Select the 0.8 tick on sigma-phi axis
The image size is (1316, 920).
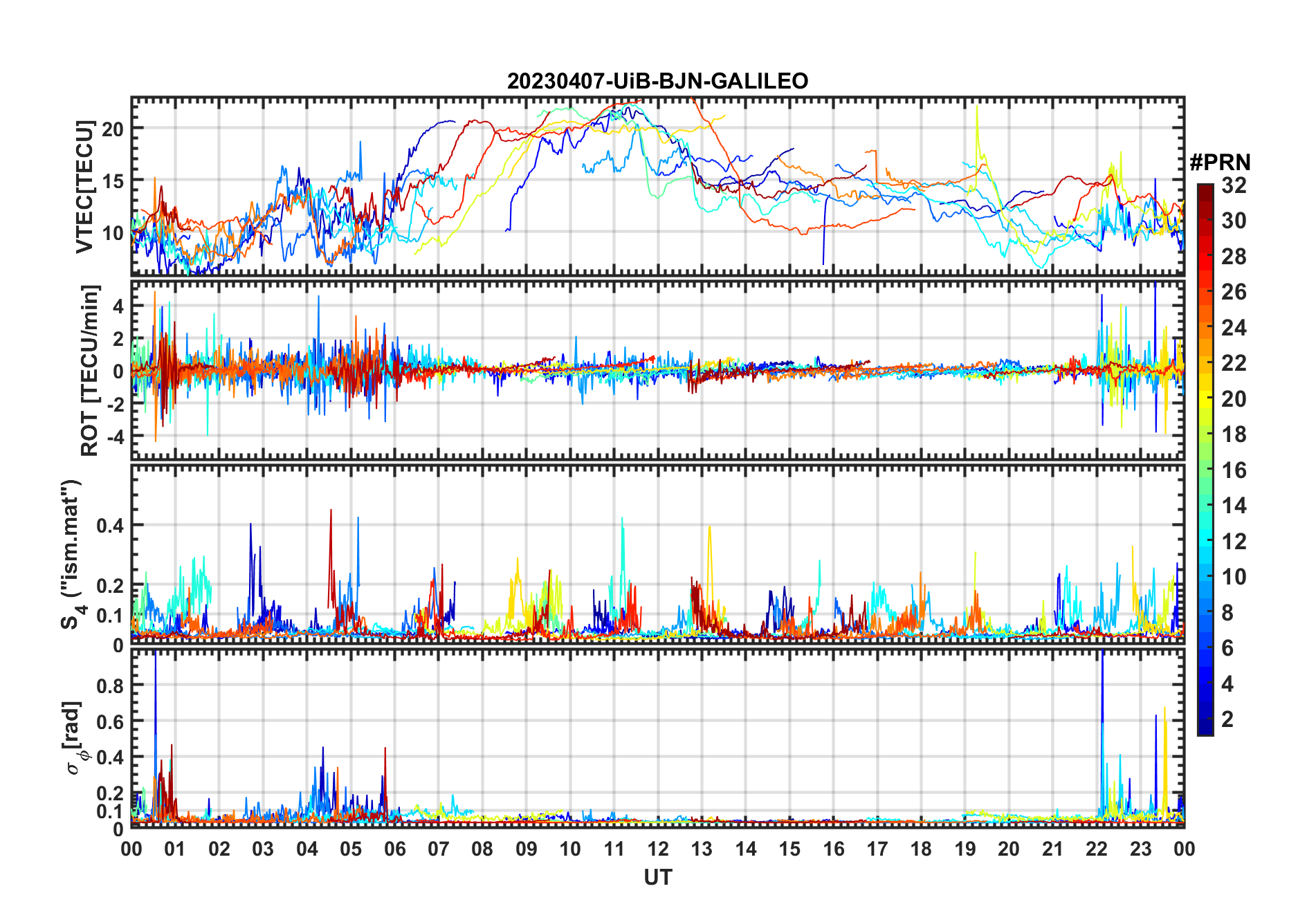[111, 686]
